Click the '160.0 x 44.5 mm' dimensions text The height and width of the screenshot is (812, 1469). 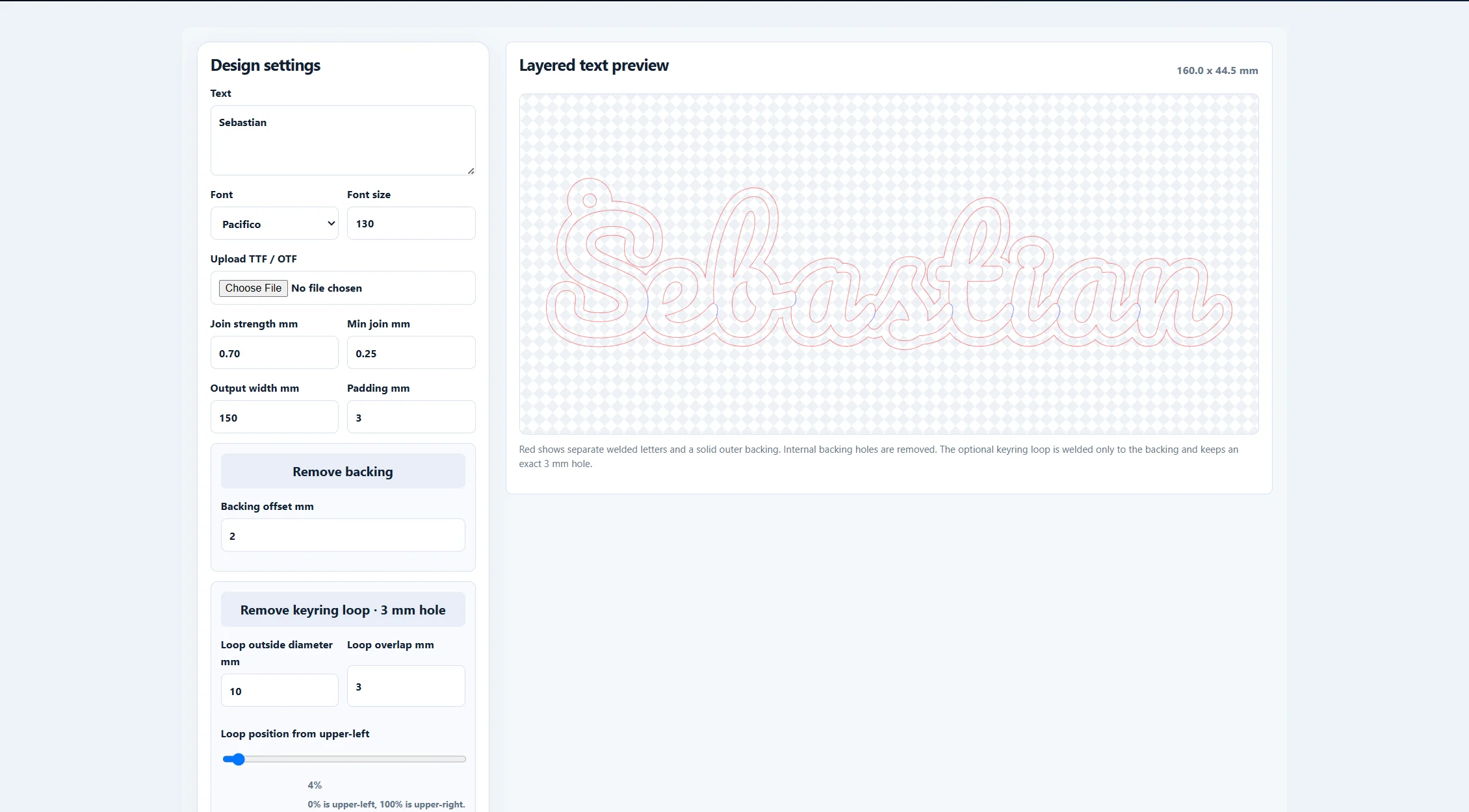coord(1217,71)
